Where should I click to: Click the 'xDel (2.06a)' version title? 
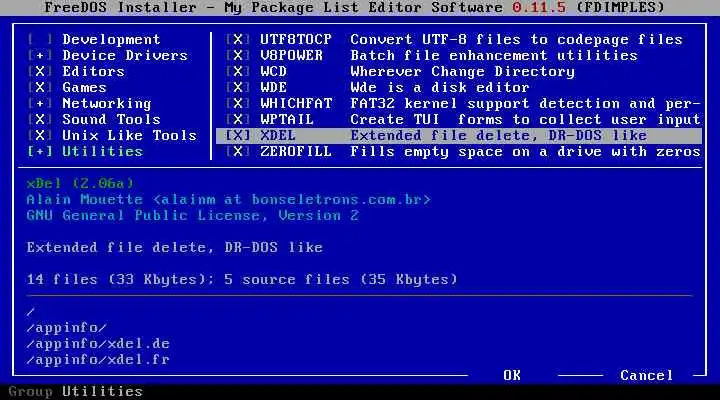click(x=80, y=184)
